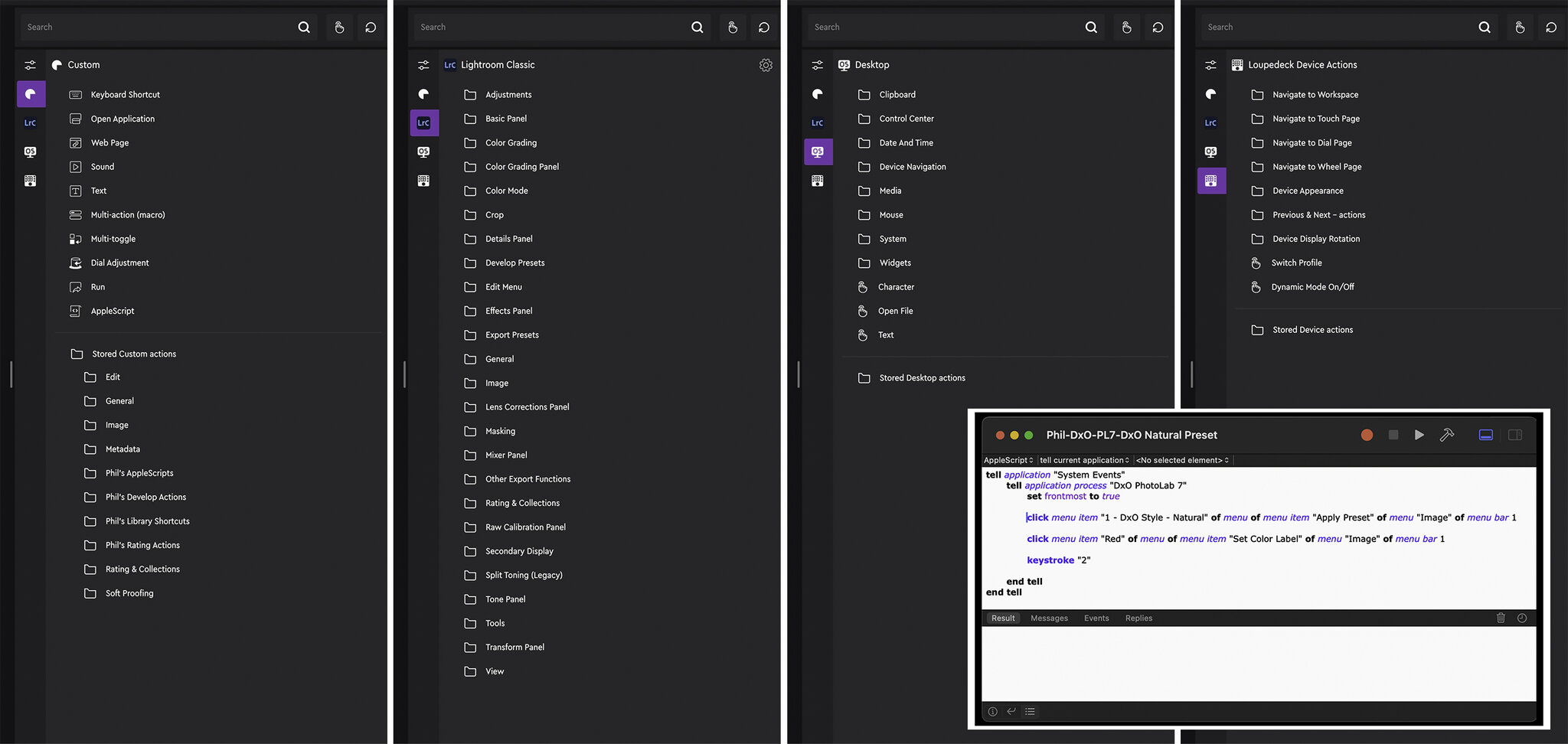This screenshot has width=1568, height=744.
Task: Toggle the Script Editor right sidebar pane
Action: [1514, 435]
